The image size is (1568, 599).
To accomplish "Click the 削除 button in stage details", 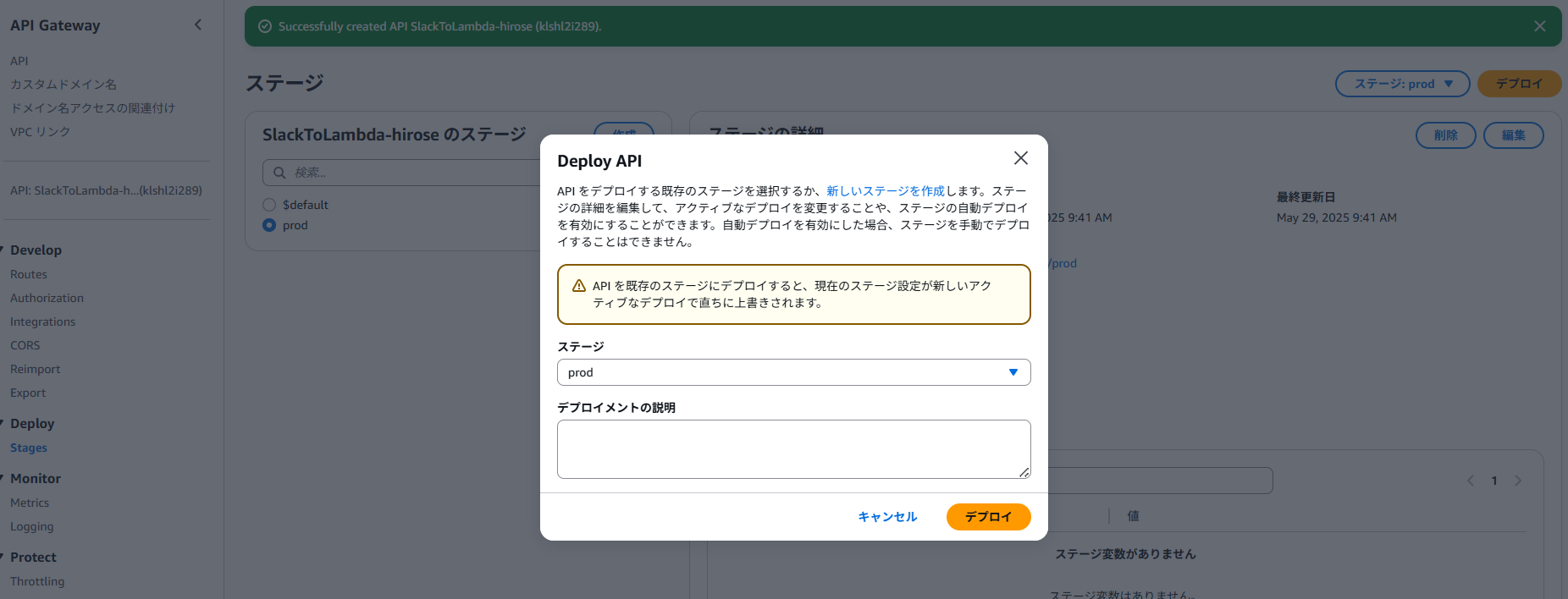I will click(1446, 135).
